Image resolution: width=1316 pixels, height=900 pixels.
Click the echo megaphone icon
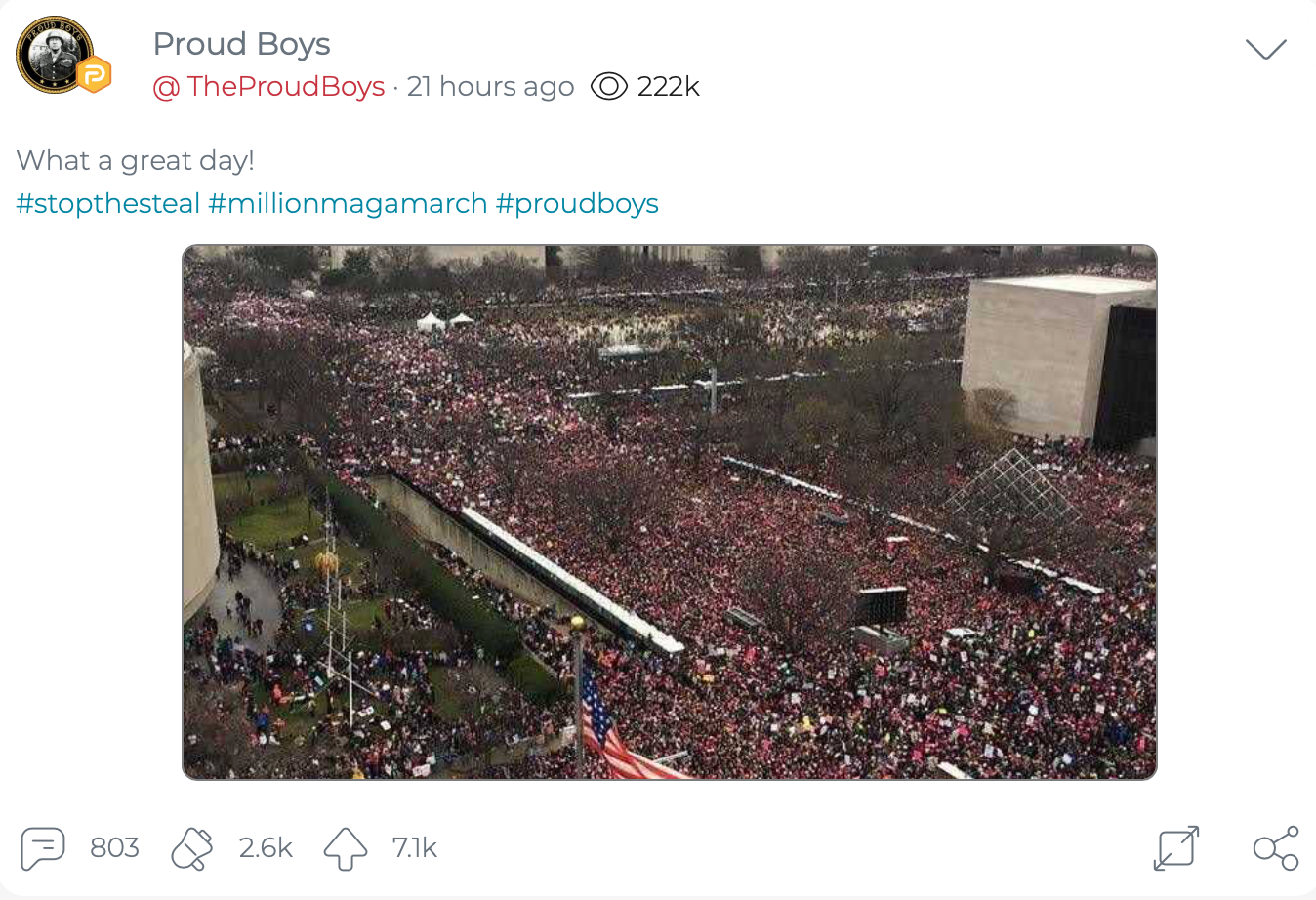(192, 848)
